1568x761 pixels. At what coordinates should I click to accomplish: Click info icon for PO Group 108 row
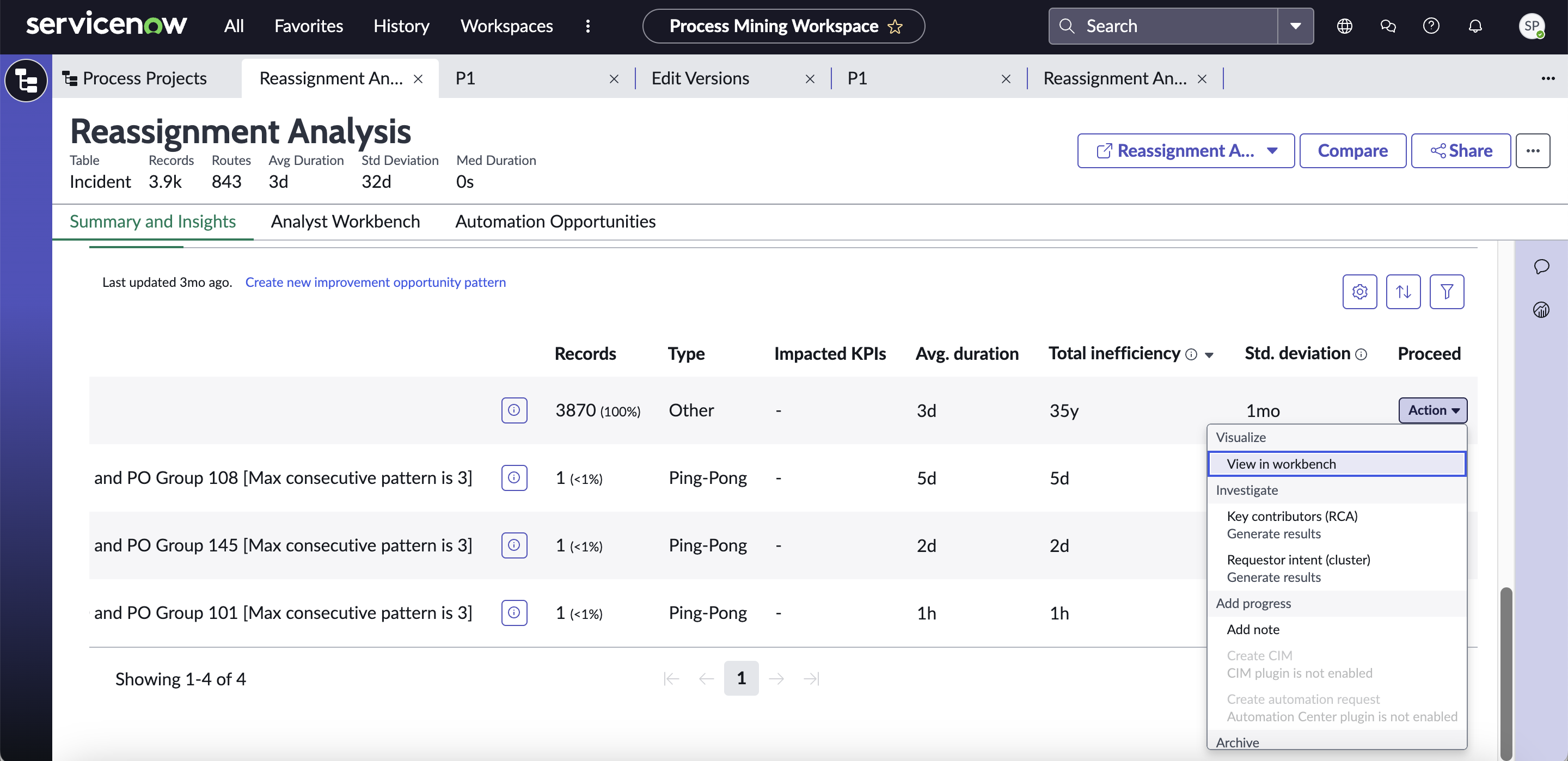[x=514, y=477]
